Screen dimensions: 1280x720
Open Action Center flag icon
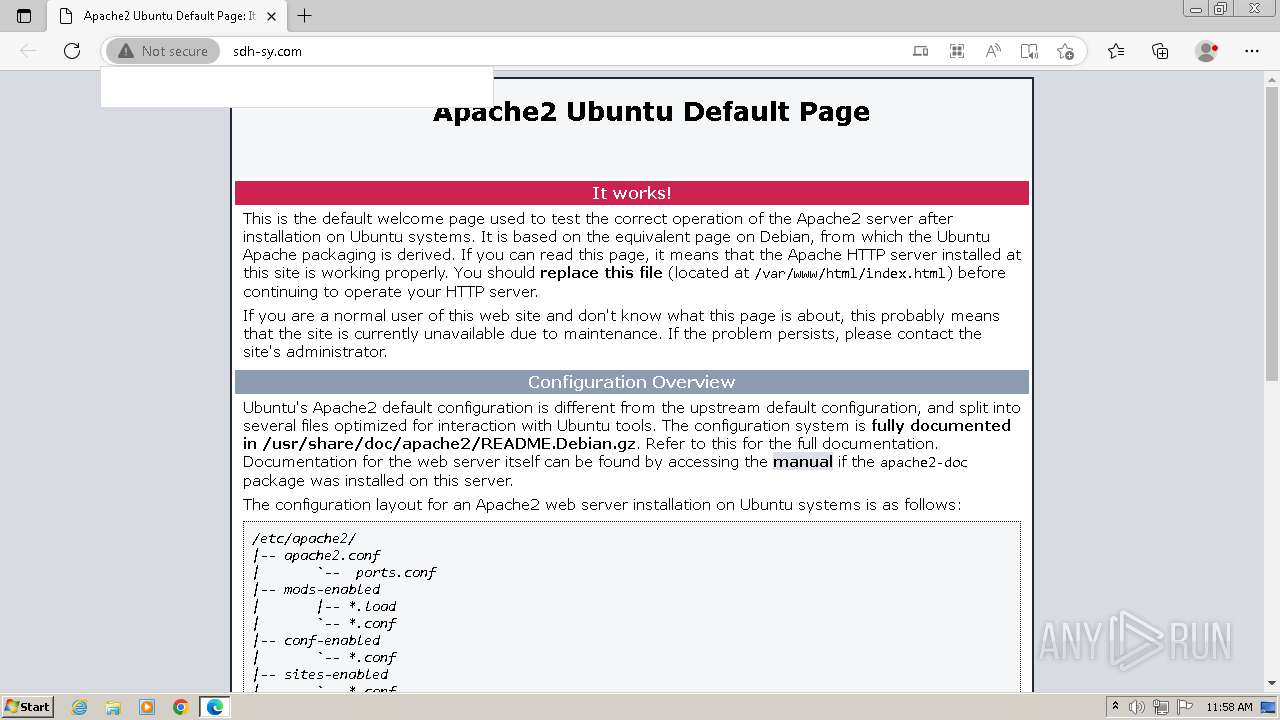pos(1184,707)
